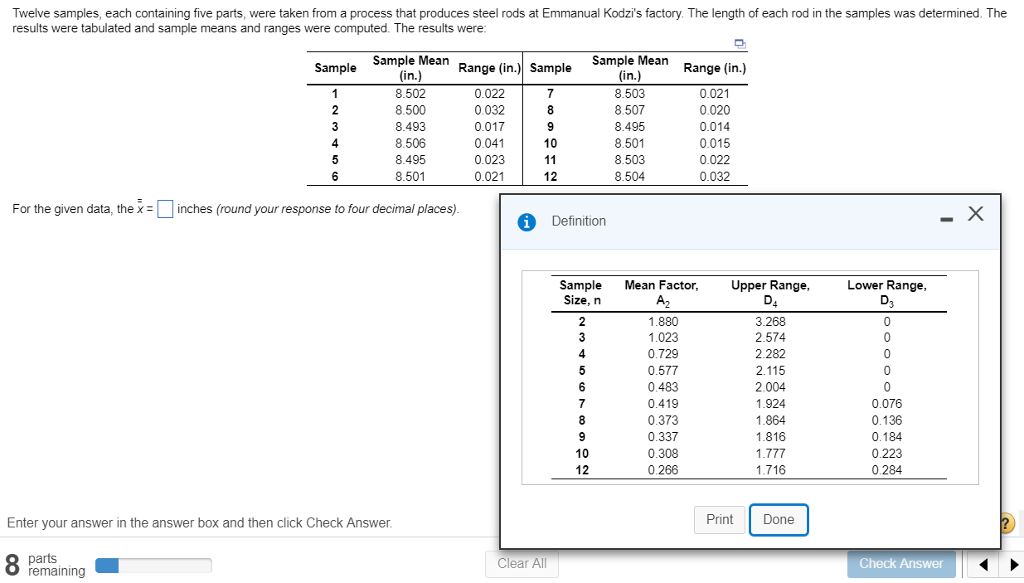Open the yellow help question mark icon

[x=1005, y=522]
